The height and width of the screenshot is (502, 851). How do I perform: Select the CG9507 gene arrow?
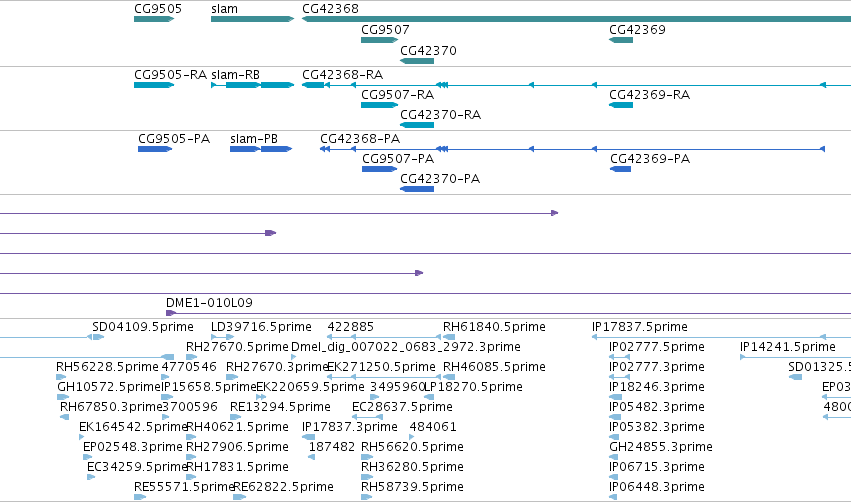pos(379,40)
